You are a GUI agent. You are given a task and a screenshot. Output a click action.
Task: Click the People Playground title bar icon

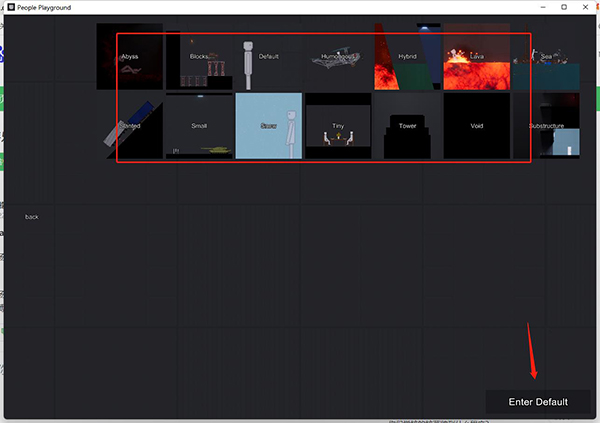coord(11,7)
